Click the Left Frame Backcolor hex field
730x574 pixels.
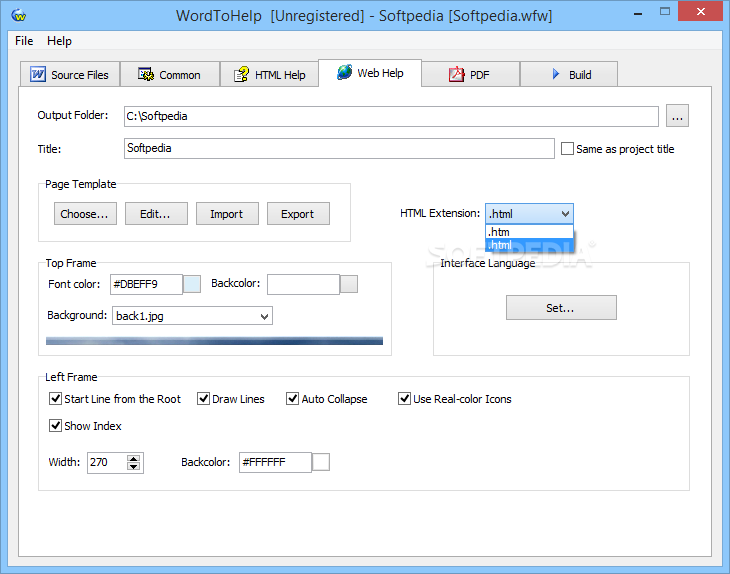point(275,462)
